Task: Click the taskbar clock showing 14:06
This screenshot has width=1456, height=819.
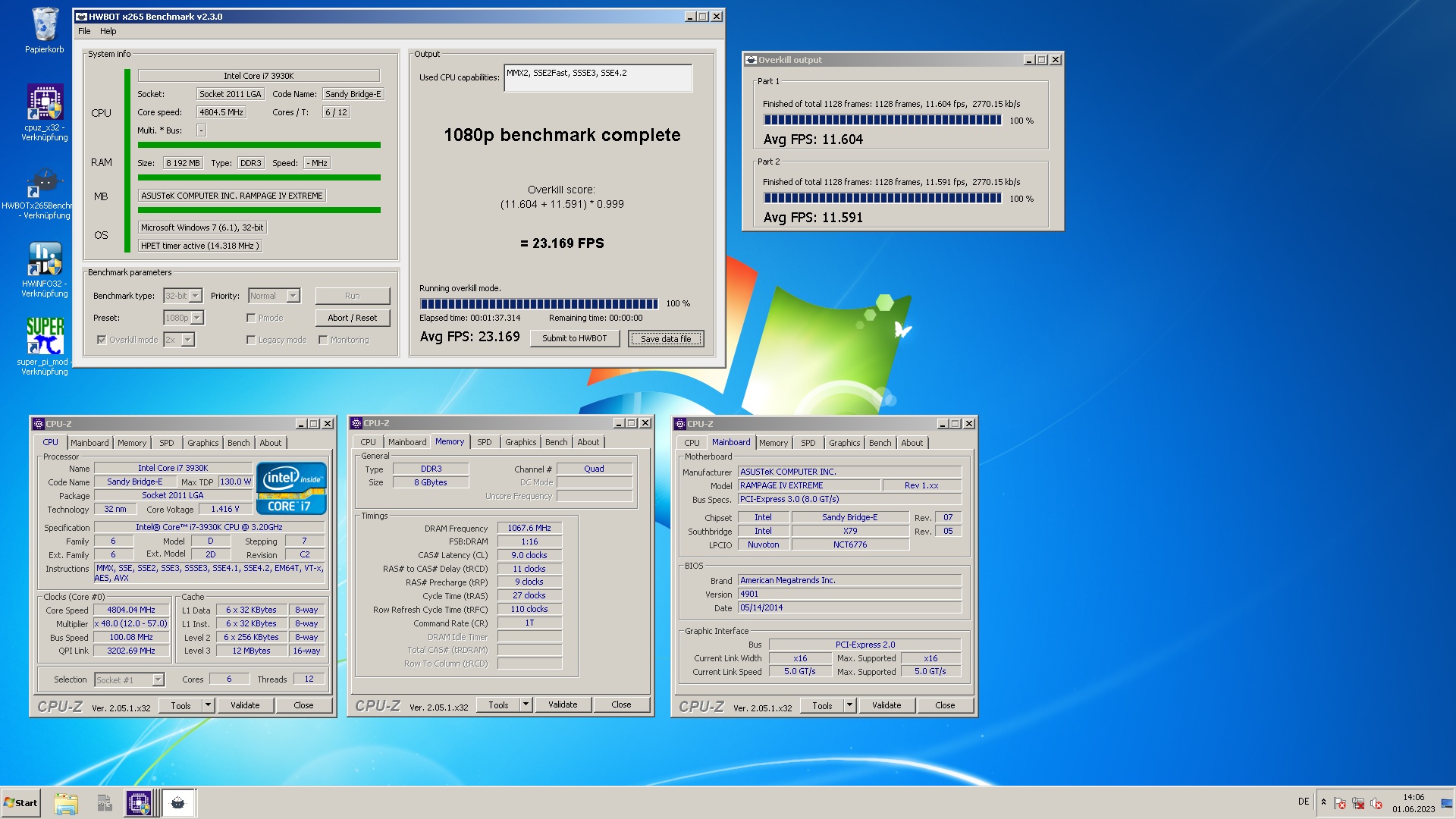Action: (1414, 803)
